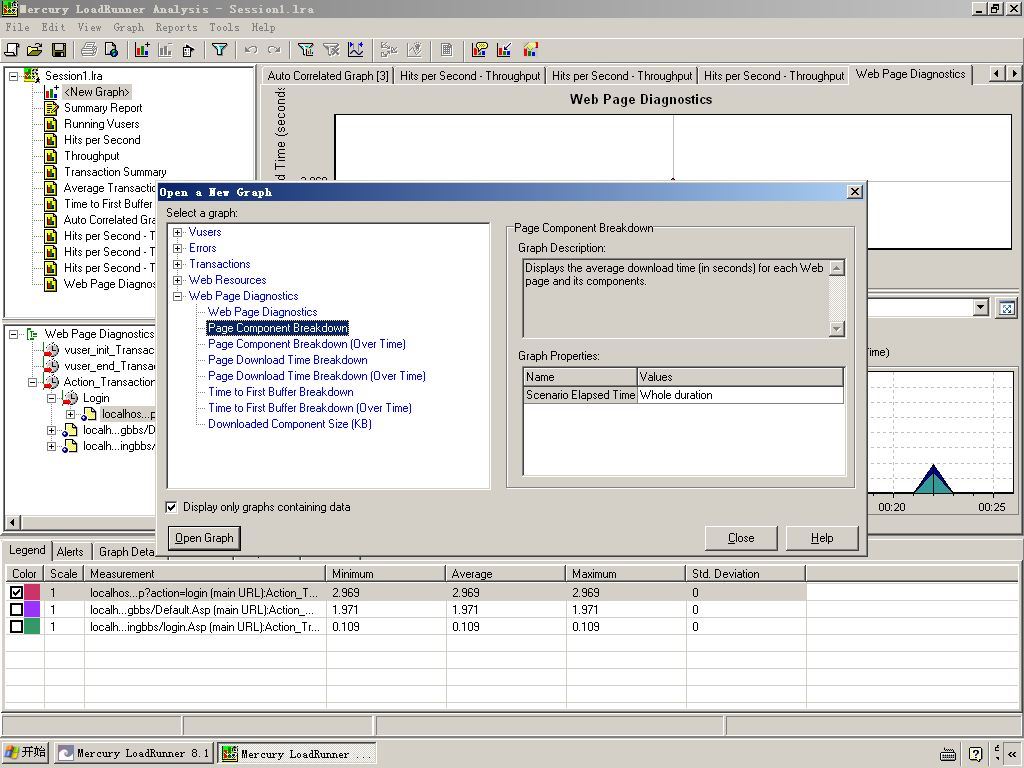Collapse the Session1.lra tree node
The width and height of the screenshot is (1024, 768).
[13, 76]
